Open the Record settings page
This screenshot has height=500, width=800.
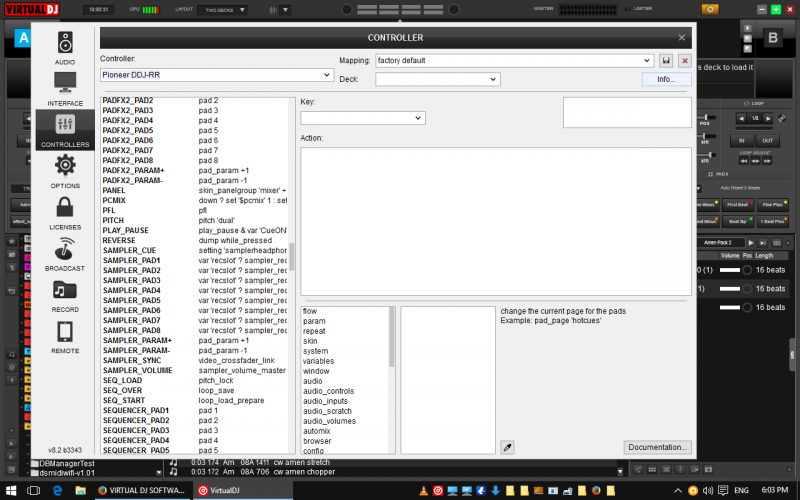[x=65, y=295]
